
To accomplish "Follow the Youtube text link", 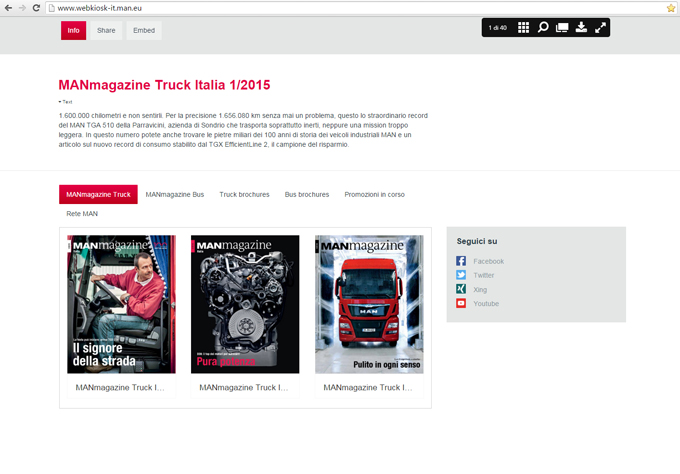I will coord(486,304).
